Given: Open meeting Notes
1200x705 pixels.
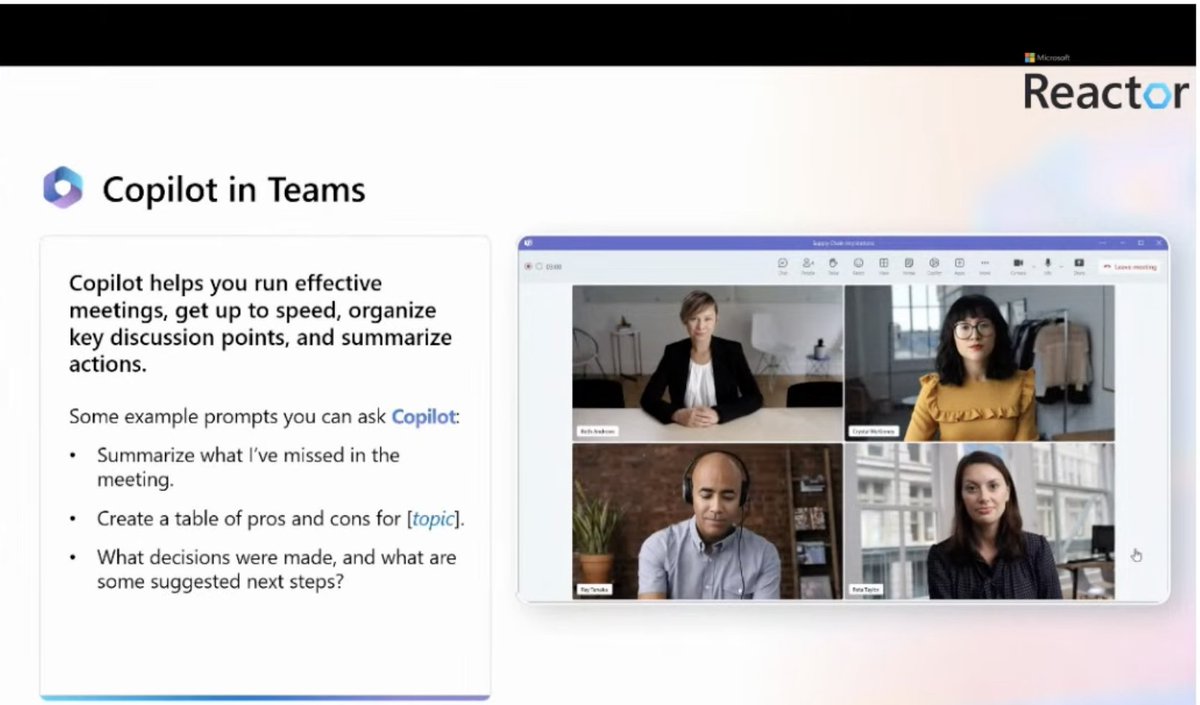Looking at the screenshot, I should coord(909,266).
